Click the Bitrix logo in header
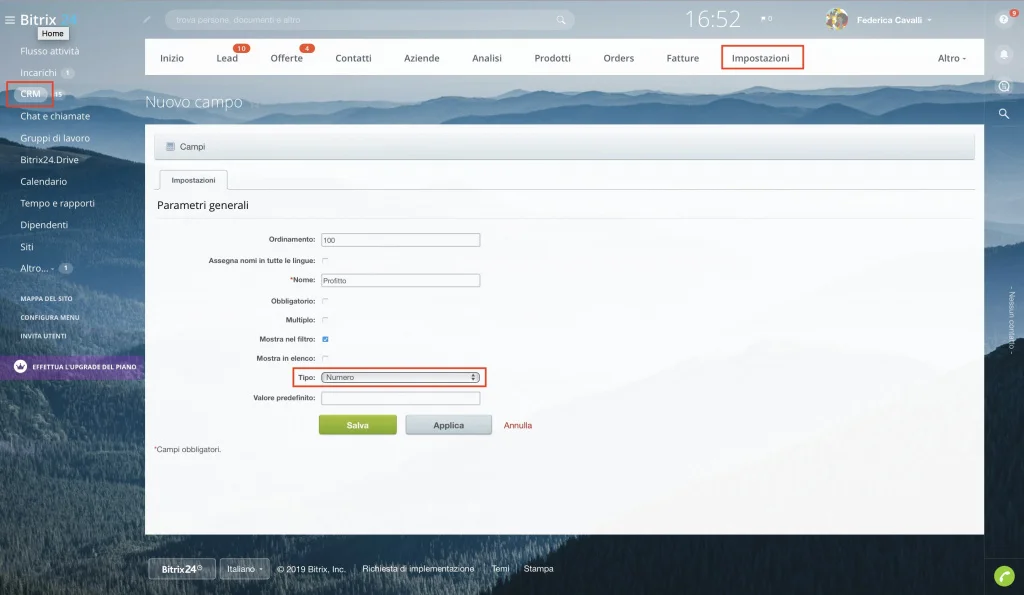 click(48, 20)
